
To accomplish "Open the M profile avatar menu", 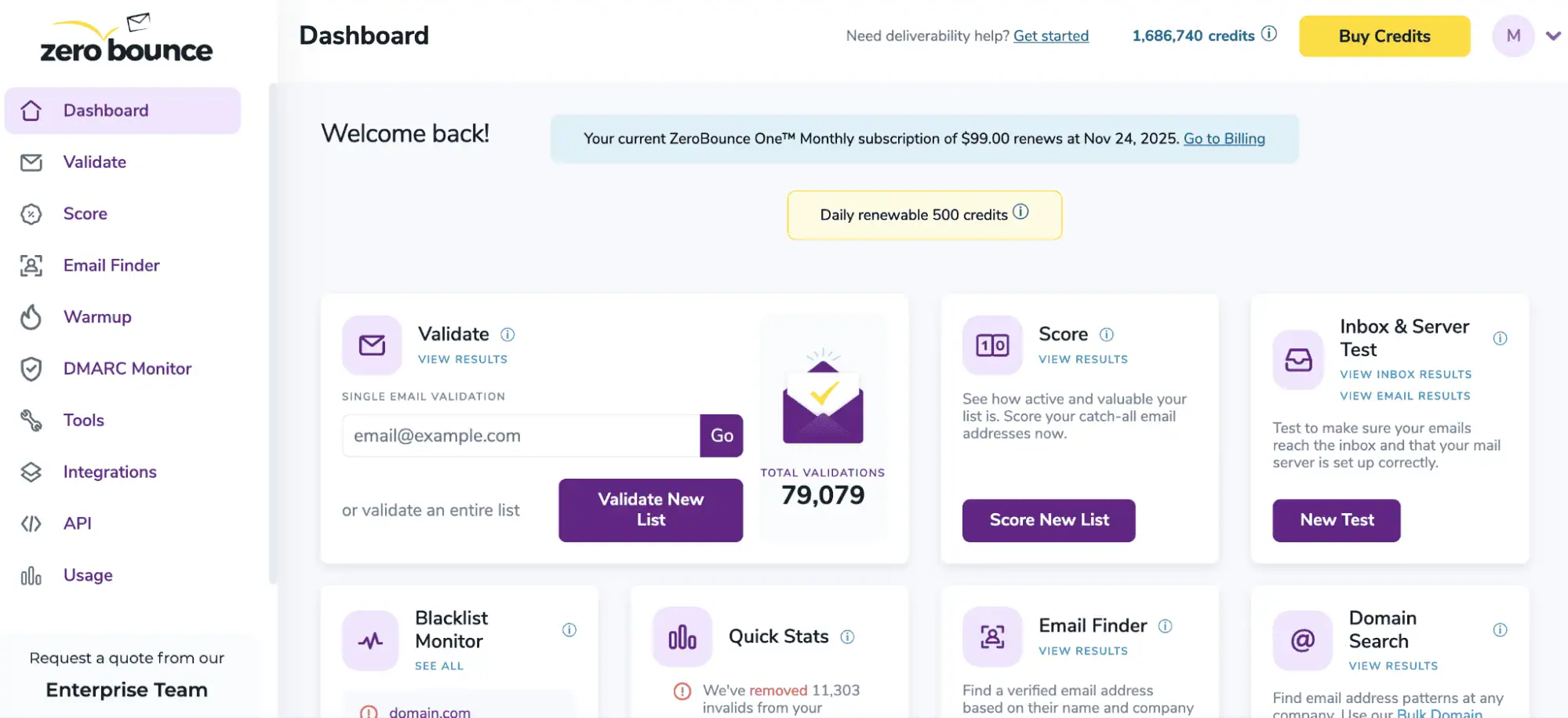I will 1513,36.
